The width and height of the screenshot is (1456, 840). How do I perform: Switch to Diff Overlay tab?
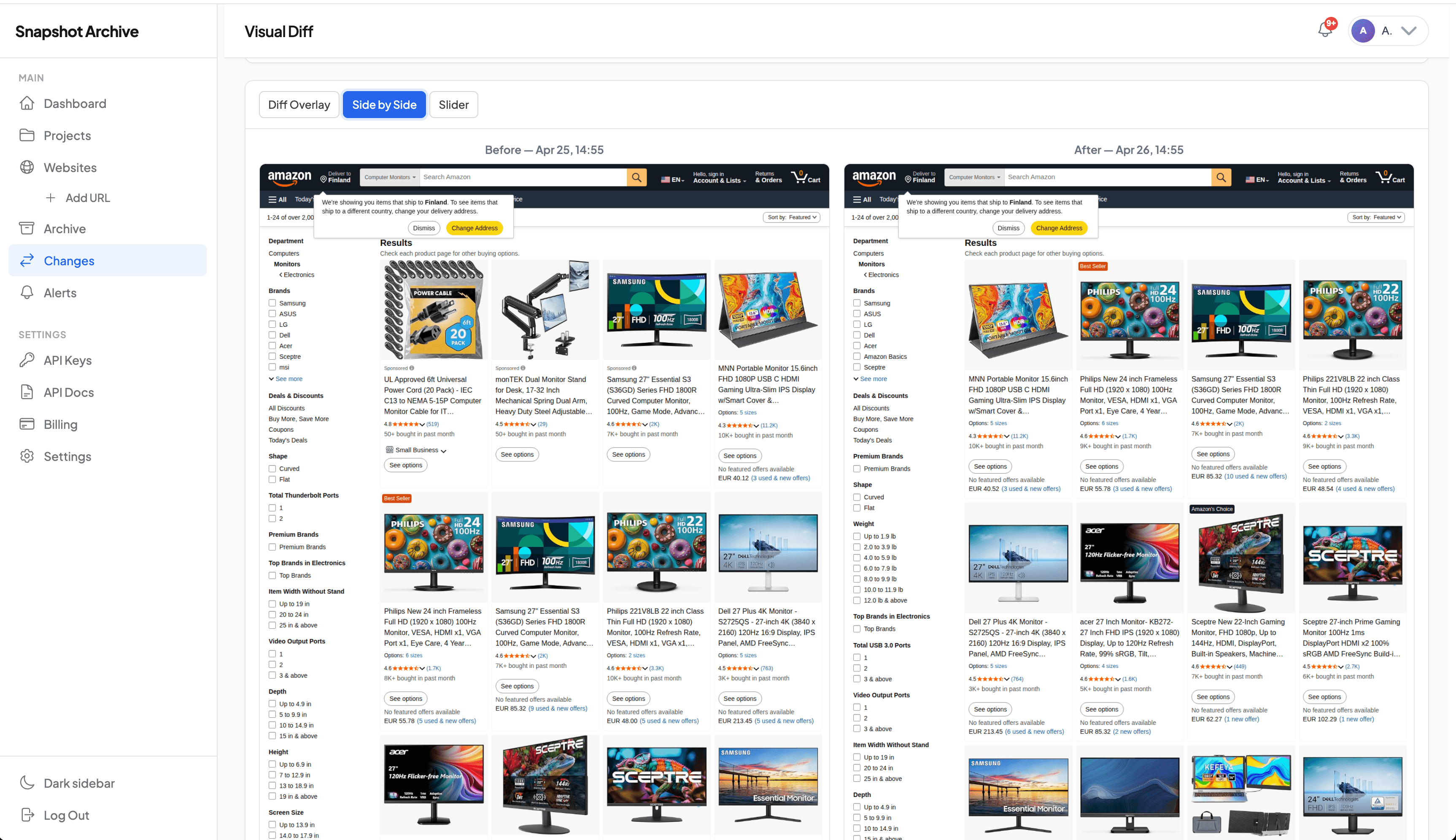click(299, 105)
